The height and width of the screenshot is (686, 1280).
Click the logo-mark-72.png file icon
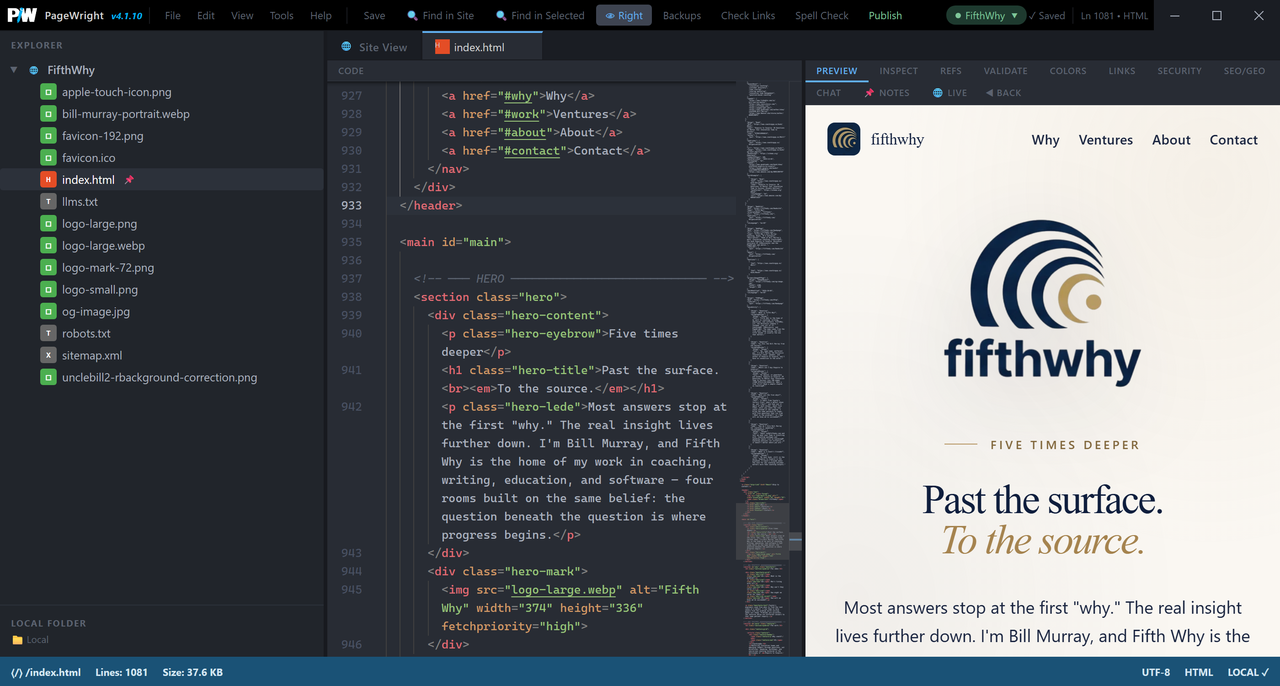48,268
